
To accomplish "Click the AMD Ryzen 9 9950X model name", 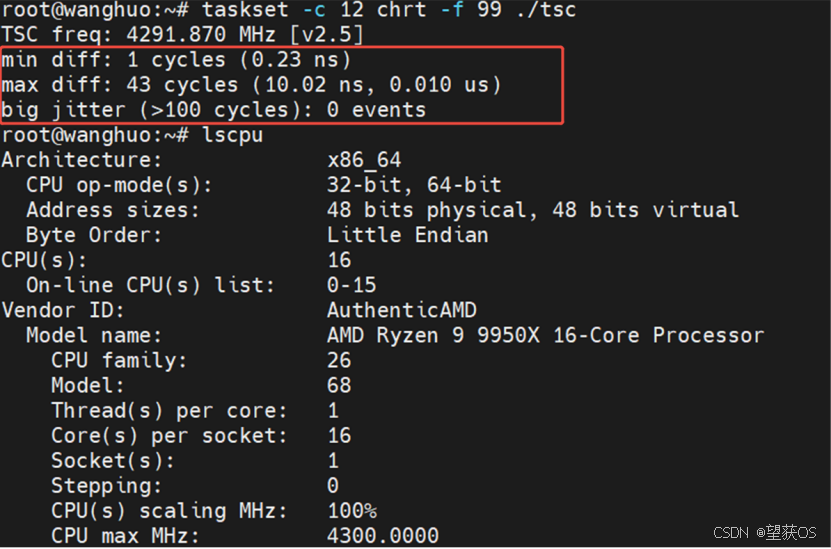I will (545, 335).
